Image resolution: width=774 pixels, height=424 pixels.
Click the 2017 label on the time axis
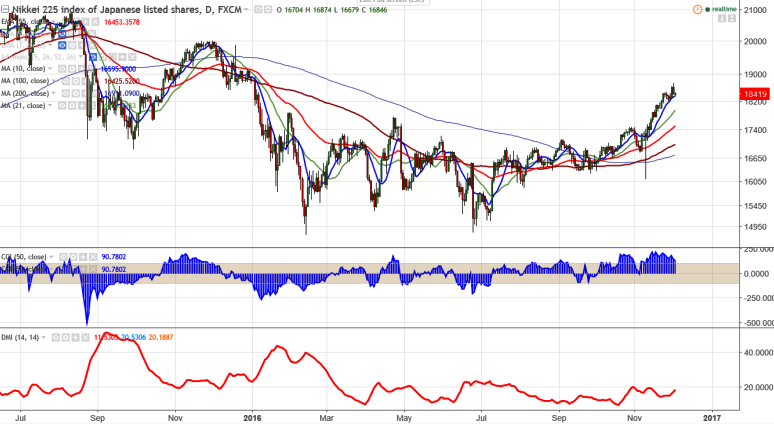[x=712, y=418]
